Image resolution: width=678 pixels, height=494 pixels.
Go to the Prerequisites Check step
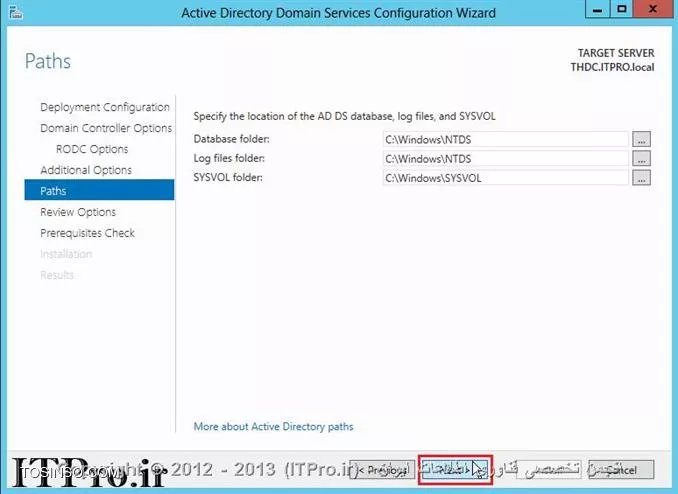pyautogui.click(x=87, y=233)
